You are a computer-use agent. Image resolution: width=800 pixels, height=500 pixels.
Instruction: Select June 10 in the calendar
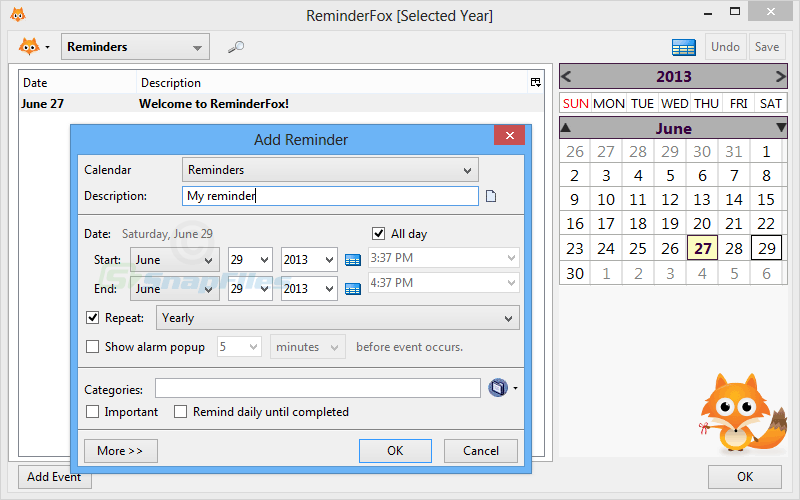coord(606,199)
